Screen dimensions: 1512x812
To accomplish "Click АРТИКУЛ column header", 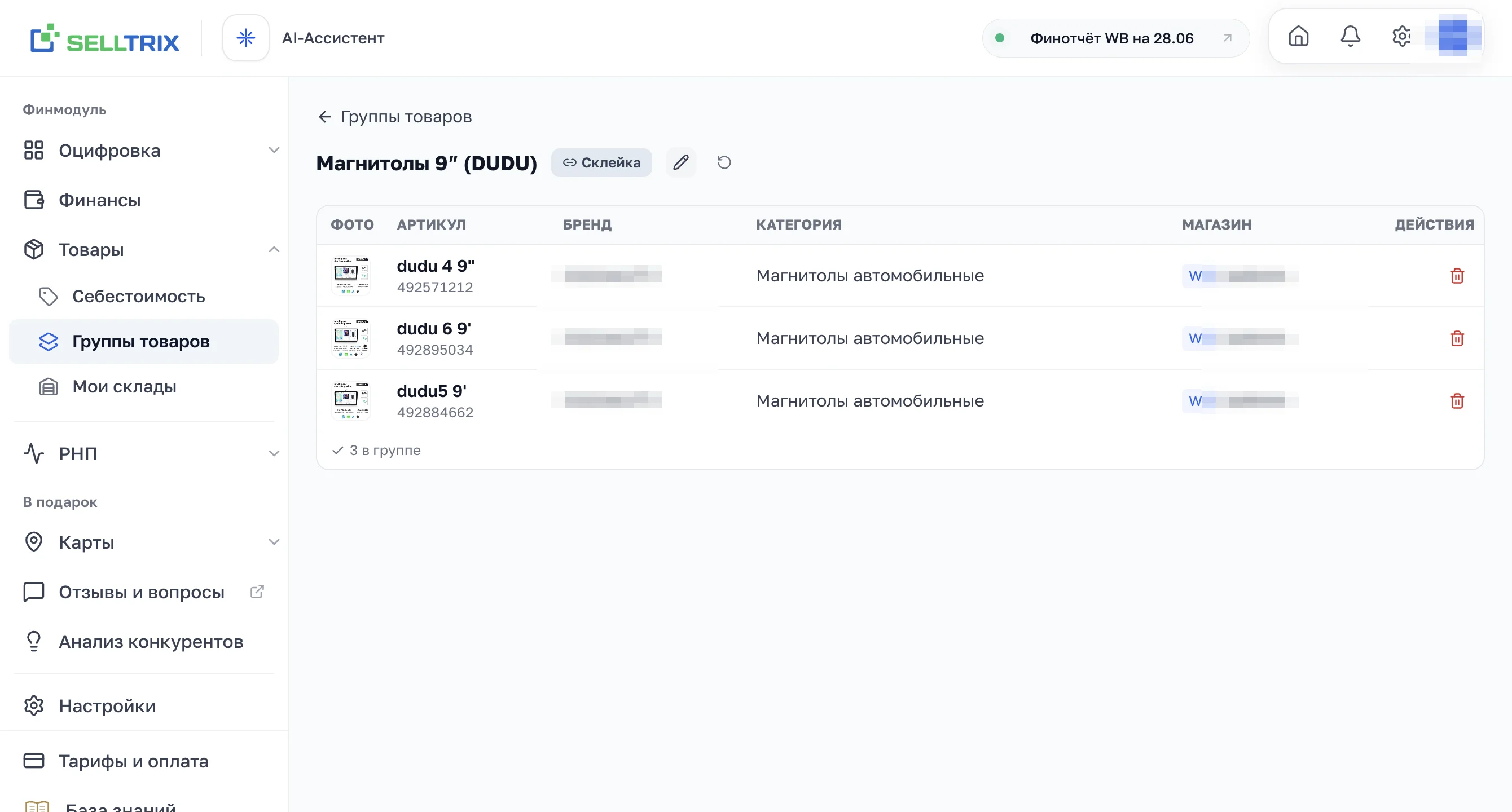I will 432,224.
